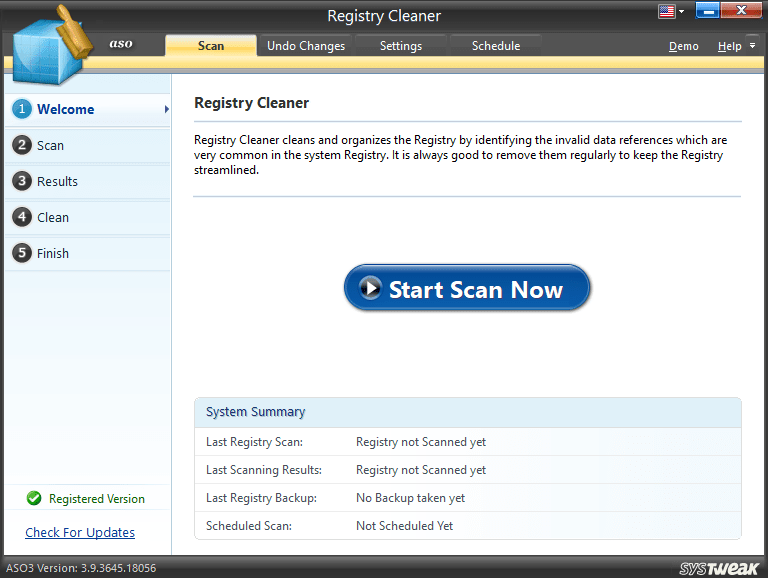Click the play icon on Start Scan Now
Image resolution: width=768 pixels, height=578 pixels.
coord(370,288)
